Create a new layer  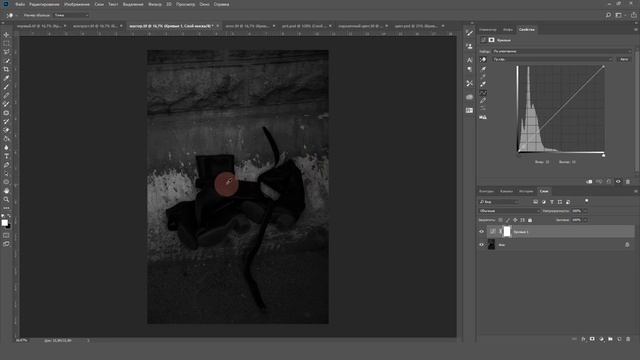[x=619, y=339]
